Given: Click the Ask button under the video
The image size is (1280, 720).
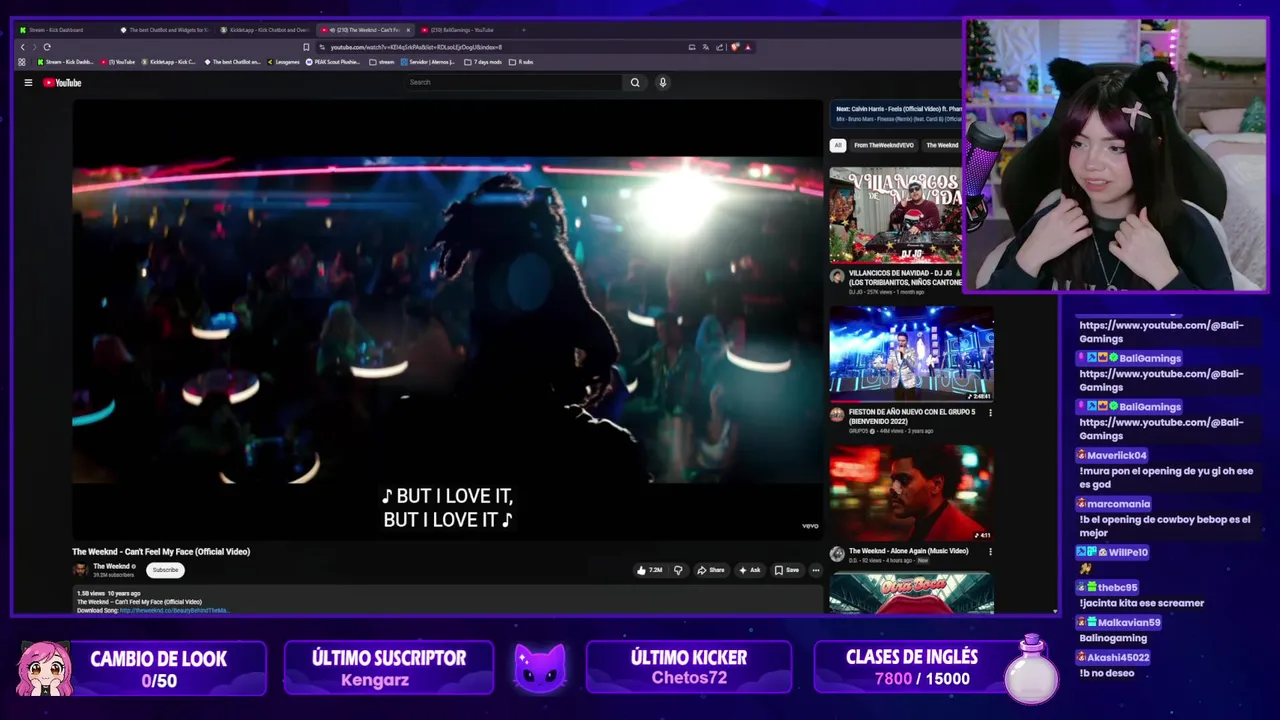Looking at the screenshot, I should click(749, 570).
